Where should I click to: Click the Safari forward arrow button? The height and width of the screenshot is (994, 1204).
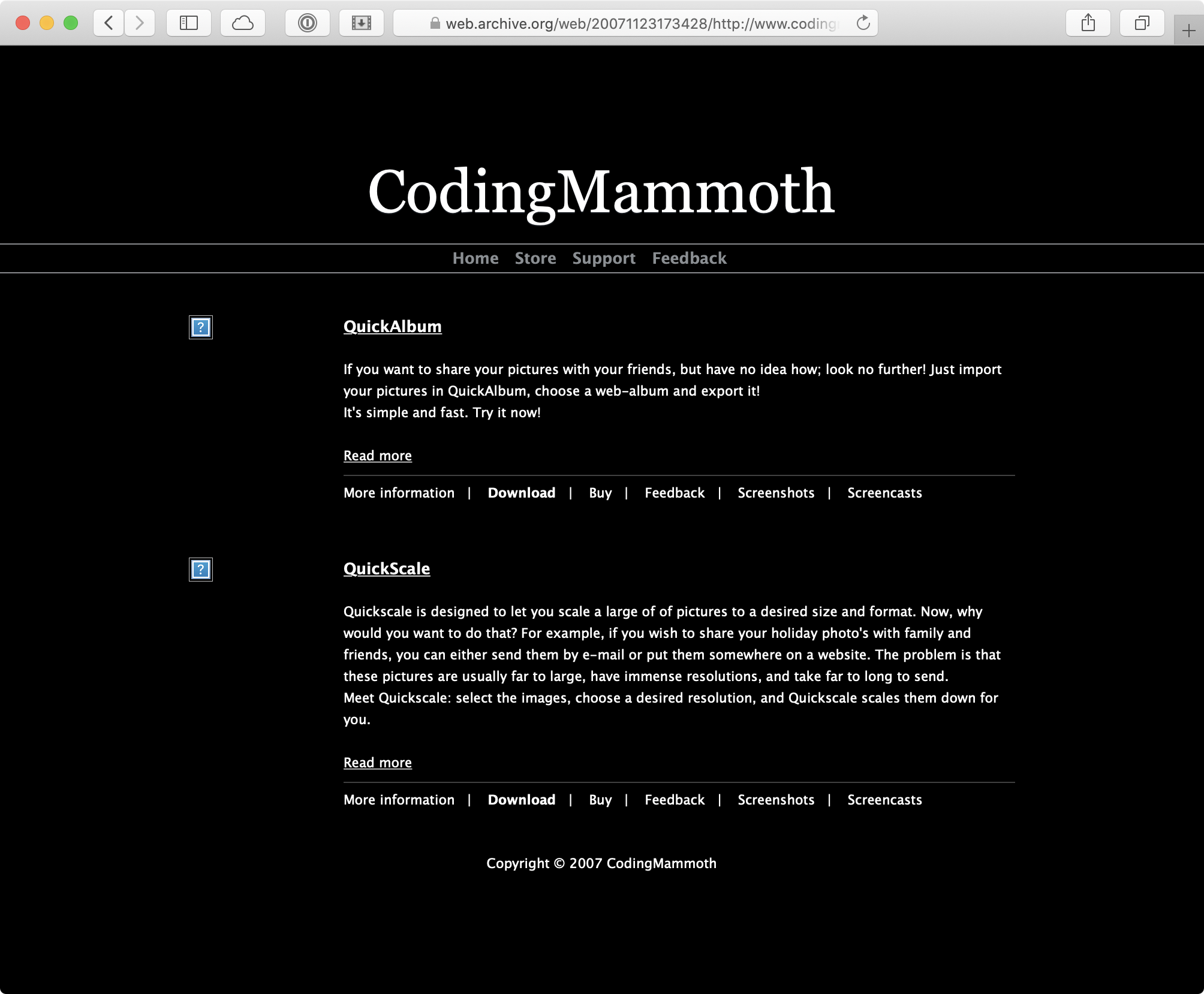click(x=140, y=23)
